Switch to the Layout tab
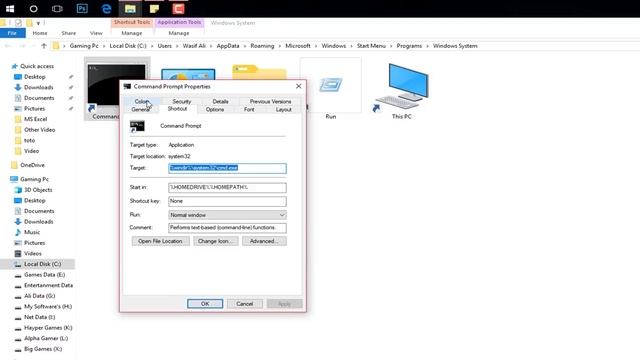640x360 pixels. tap(283, 110)
